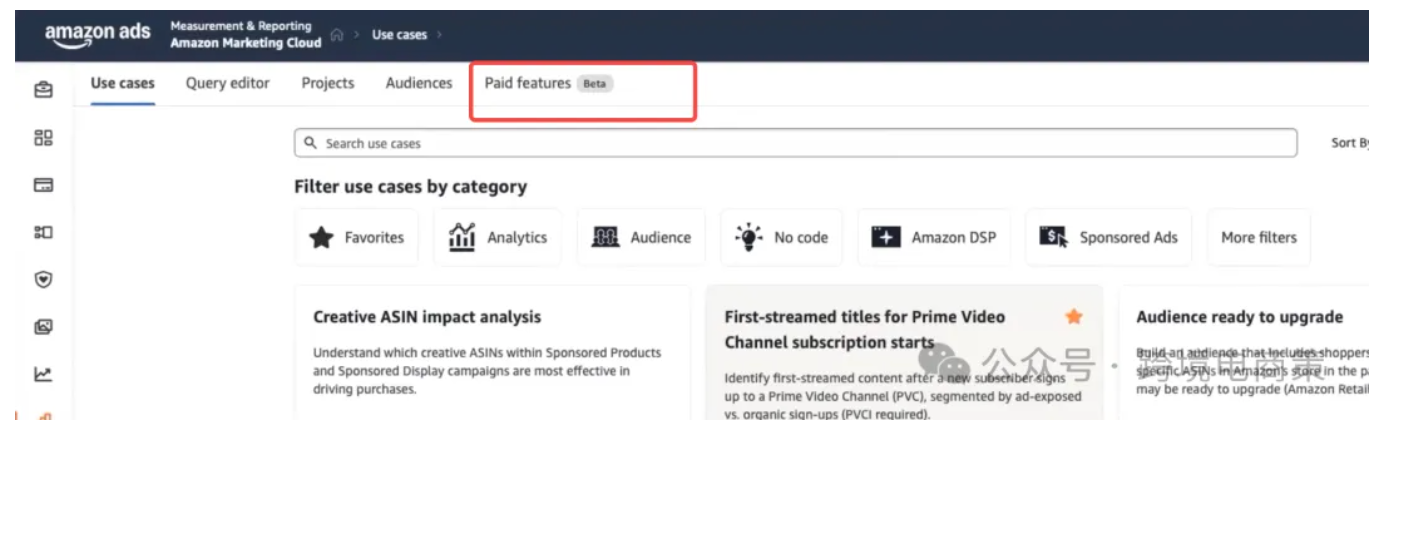Open the Paid features tab

point(528,83)
